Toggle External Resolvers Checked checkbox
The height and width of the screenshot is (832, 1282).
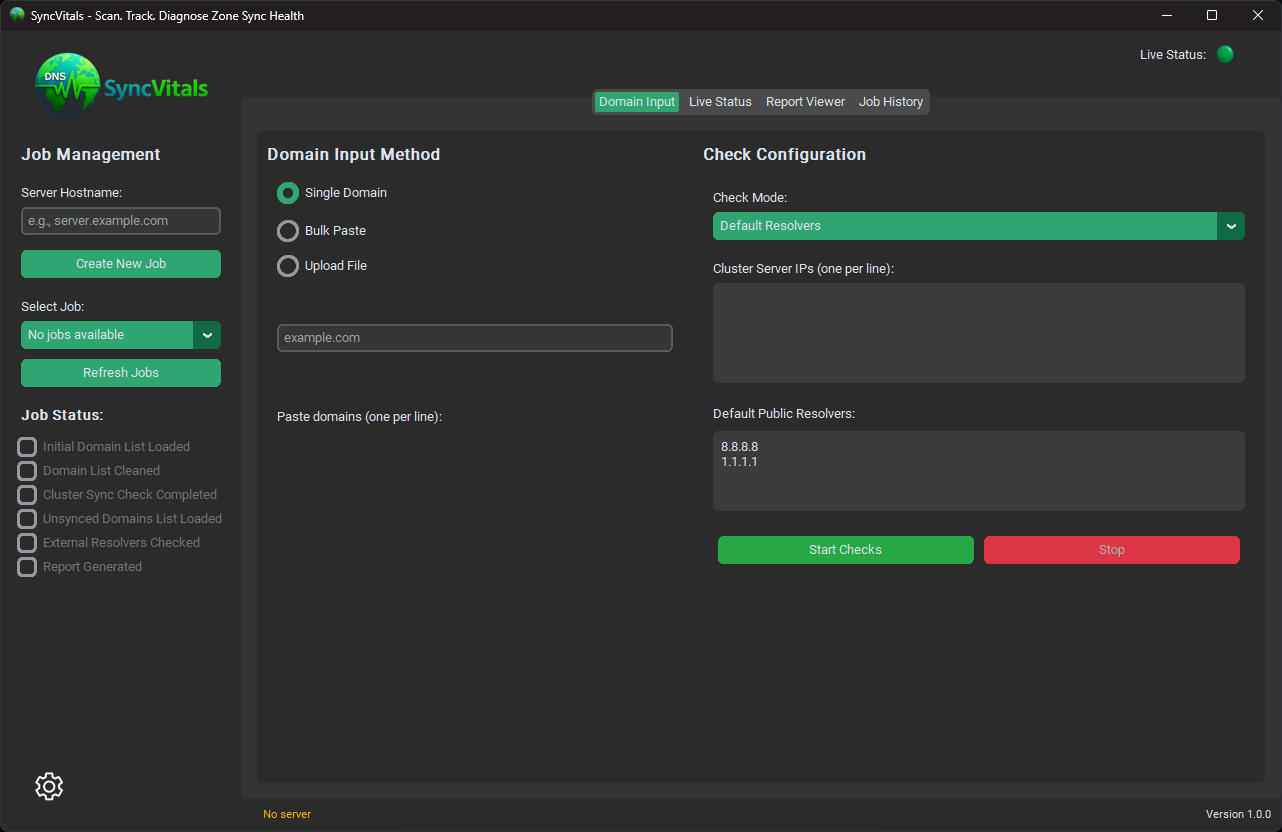[27, 543]
